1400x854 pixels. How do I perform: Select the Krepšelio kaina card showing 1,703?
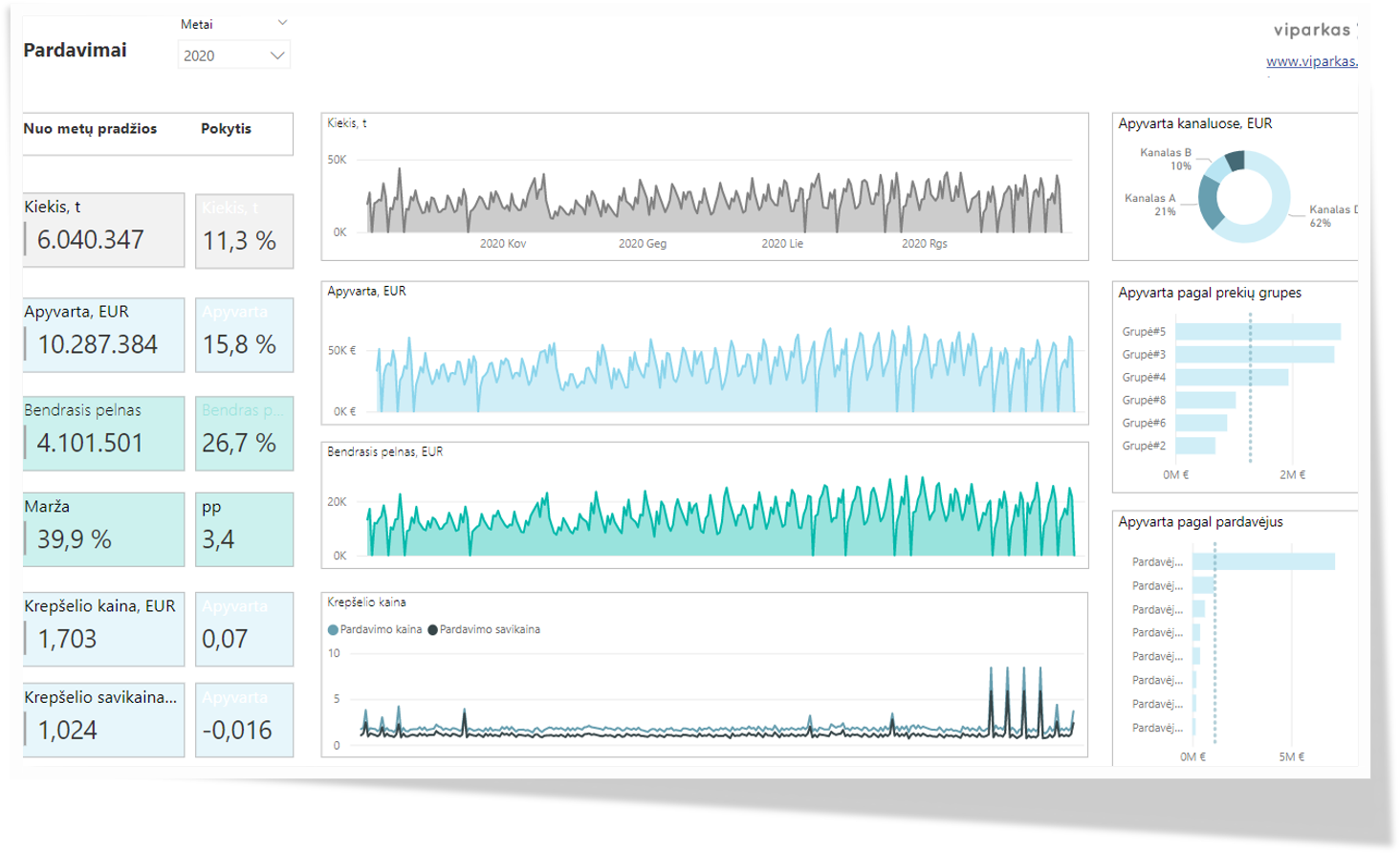pyautogui.click(x=103, y=629)
